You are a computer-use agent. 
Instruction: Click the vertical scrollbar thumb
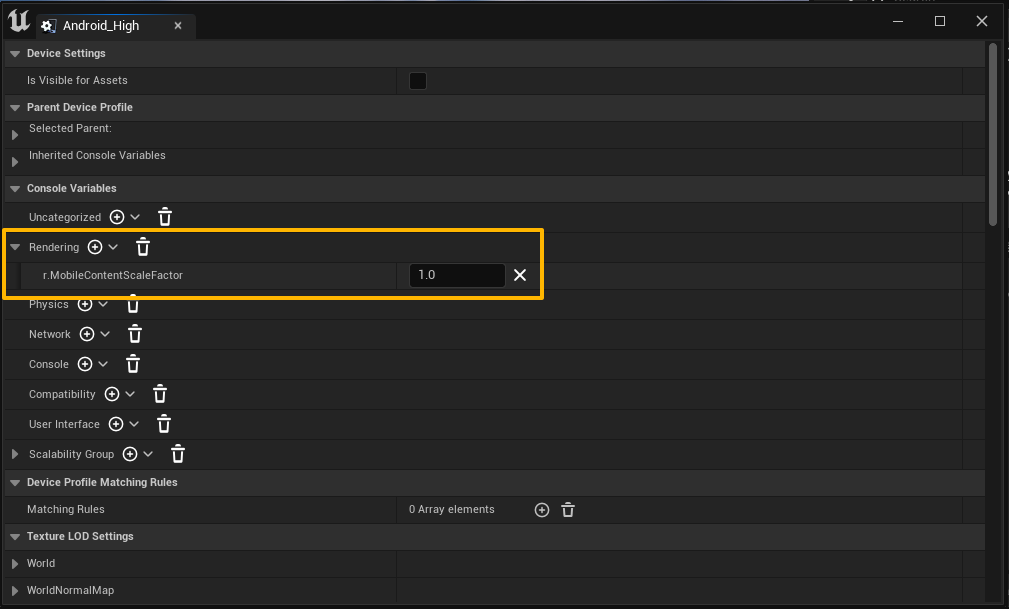[993, 135]
